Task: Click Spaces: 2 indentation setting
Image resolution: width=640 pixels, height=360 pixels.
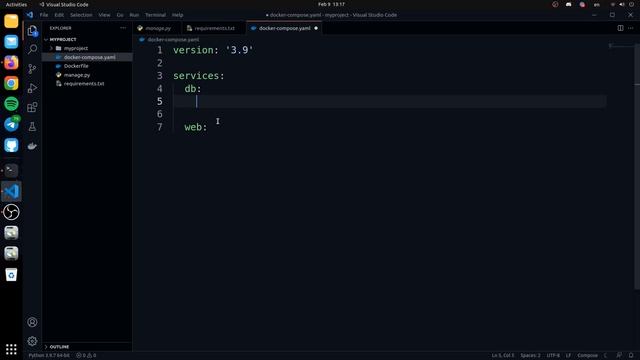Action: [x=530, y=356]
